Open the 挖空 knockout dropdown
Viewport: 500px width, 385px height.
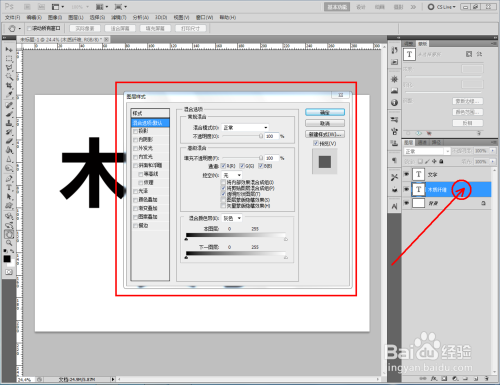[x=232, y=175]
